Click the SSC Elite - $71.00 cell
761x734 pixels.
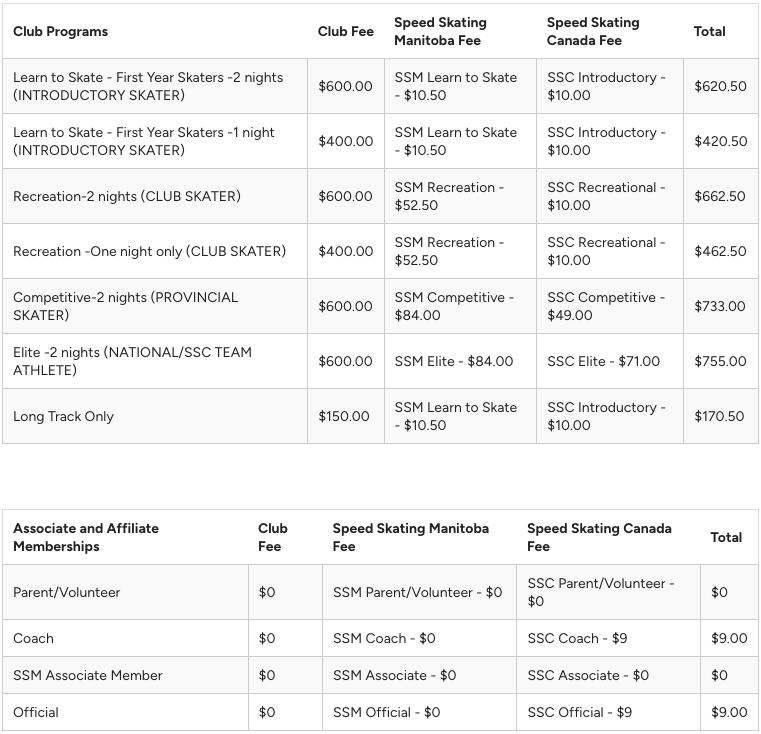[603, 361]
